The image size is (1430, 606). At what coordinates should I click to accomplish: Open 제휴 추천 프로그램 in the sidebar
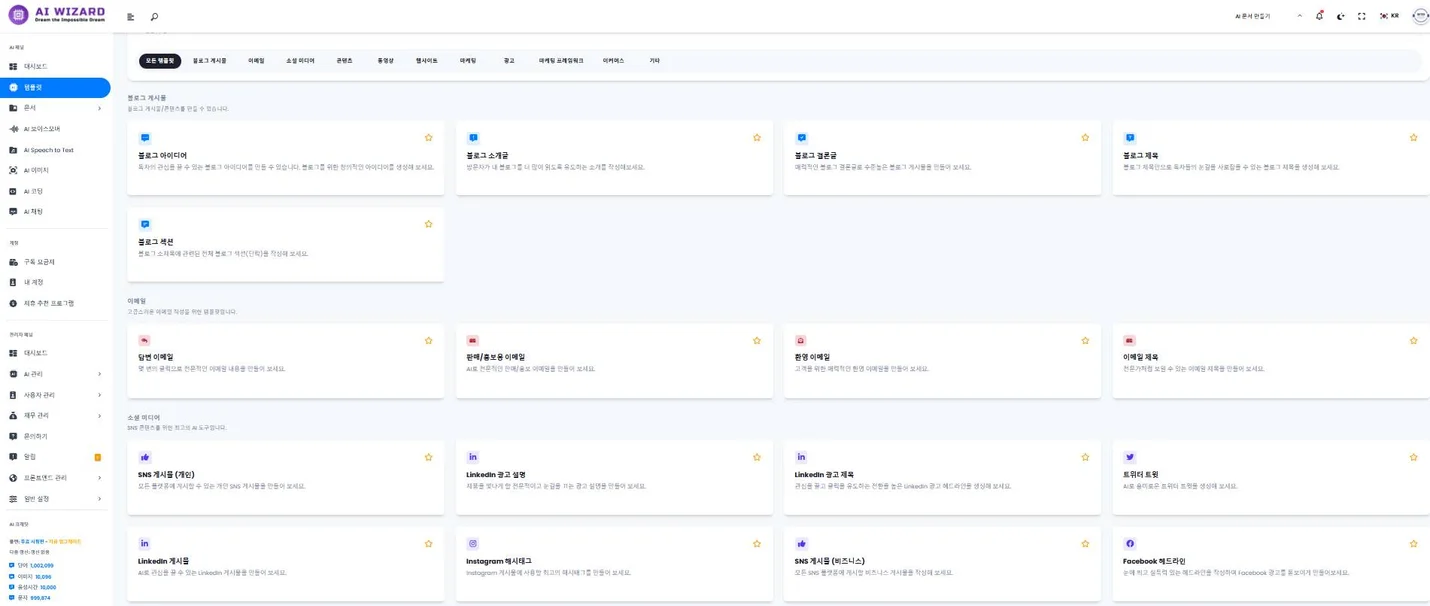[55, 303]
